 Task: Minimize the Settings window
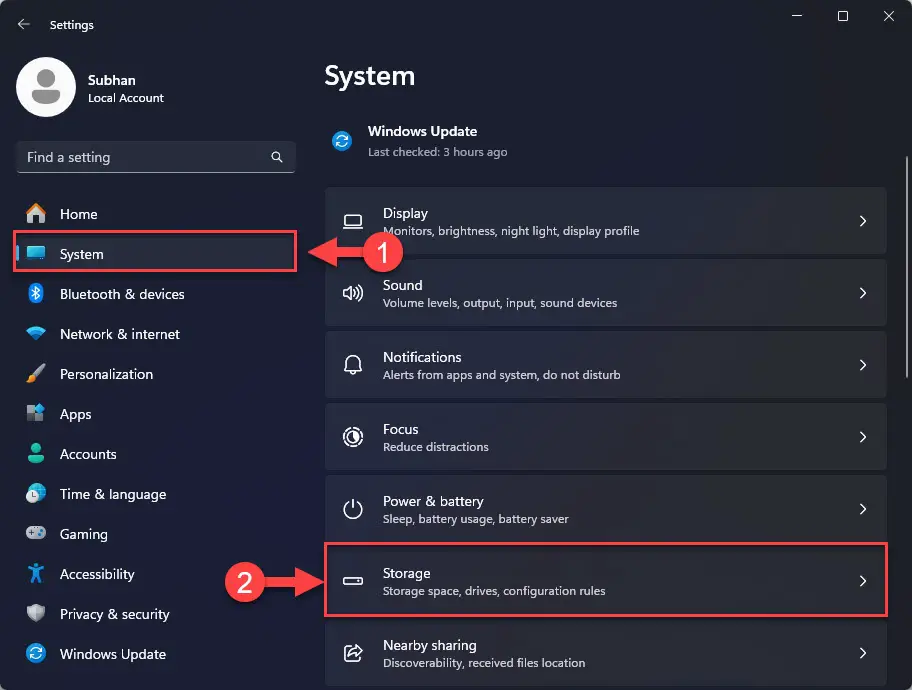tap(797, 16)
